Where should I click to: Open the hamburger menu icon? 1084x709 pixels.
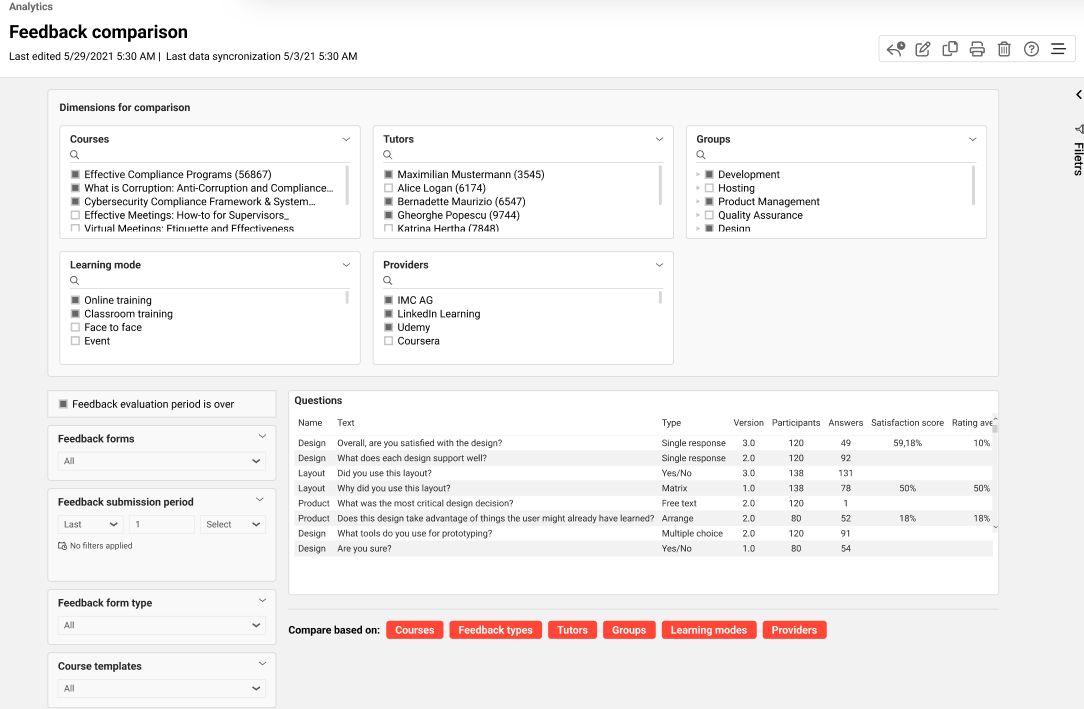[x=1058, y=49]
